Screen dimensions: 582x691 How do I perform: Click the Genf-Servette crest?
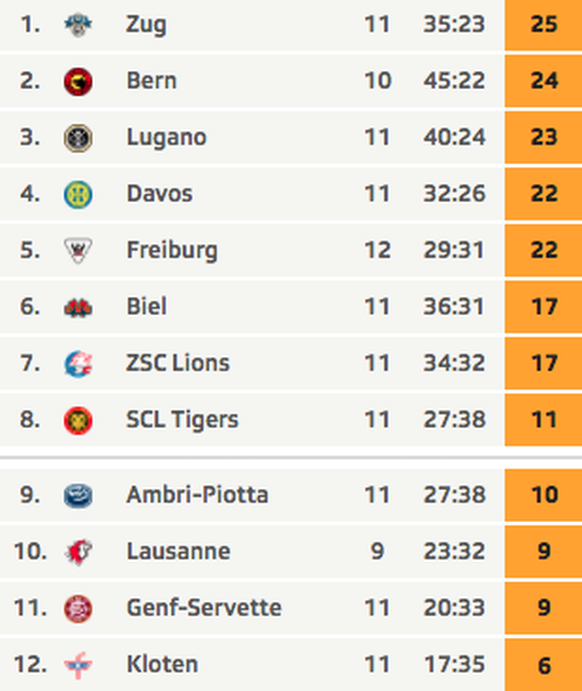point(78,609)
